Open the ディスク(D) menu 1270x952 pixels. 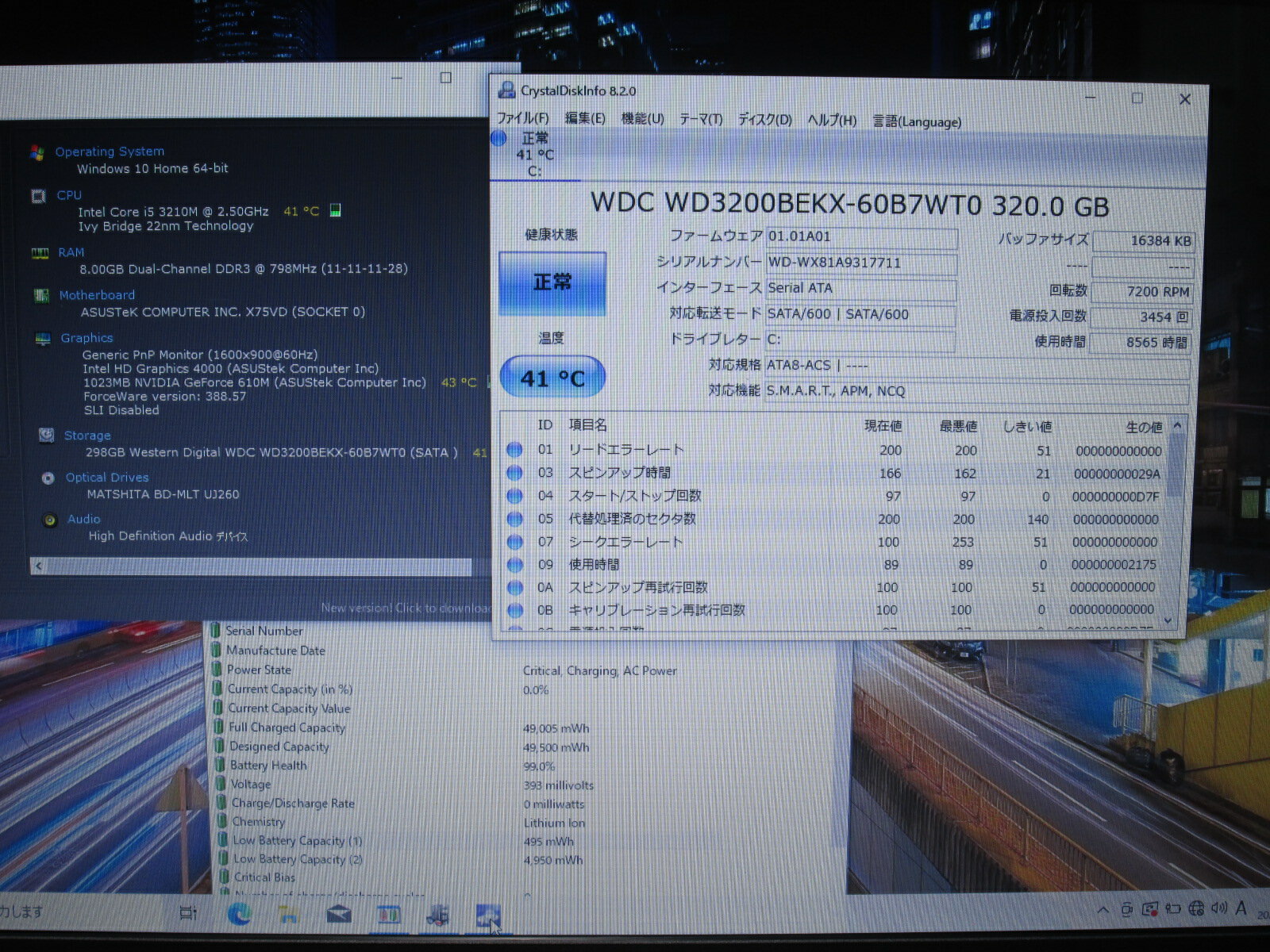click(x=765, y=120)
